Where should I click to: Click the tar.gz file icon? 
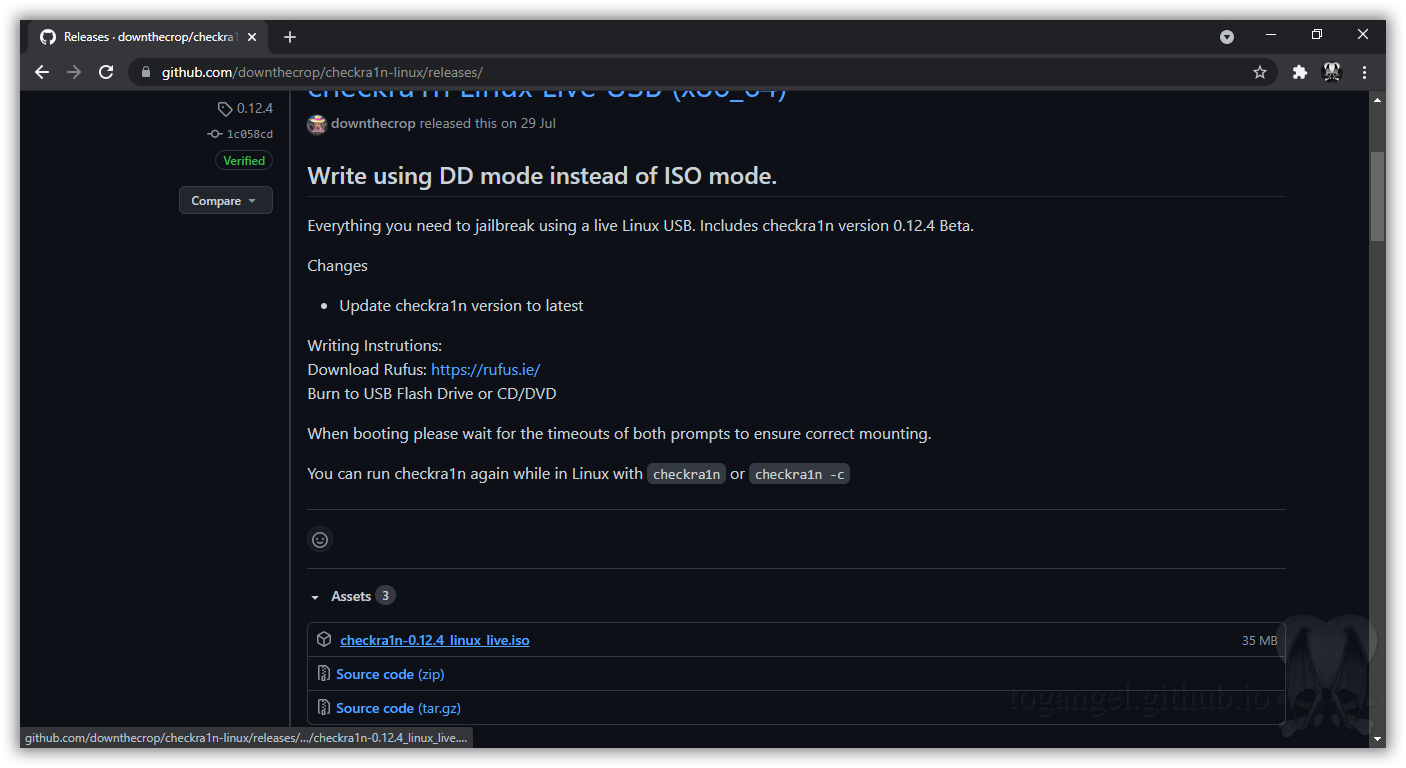(323, 708)
